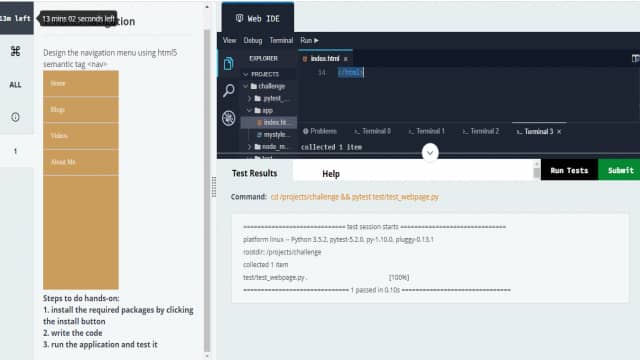Image resolution: width=640 pixels, height=360 pixels.
Task: Open the Debug menu
Action: point(253,40)
